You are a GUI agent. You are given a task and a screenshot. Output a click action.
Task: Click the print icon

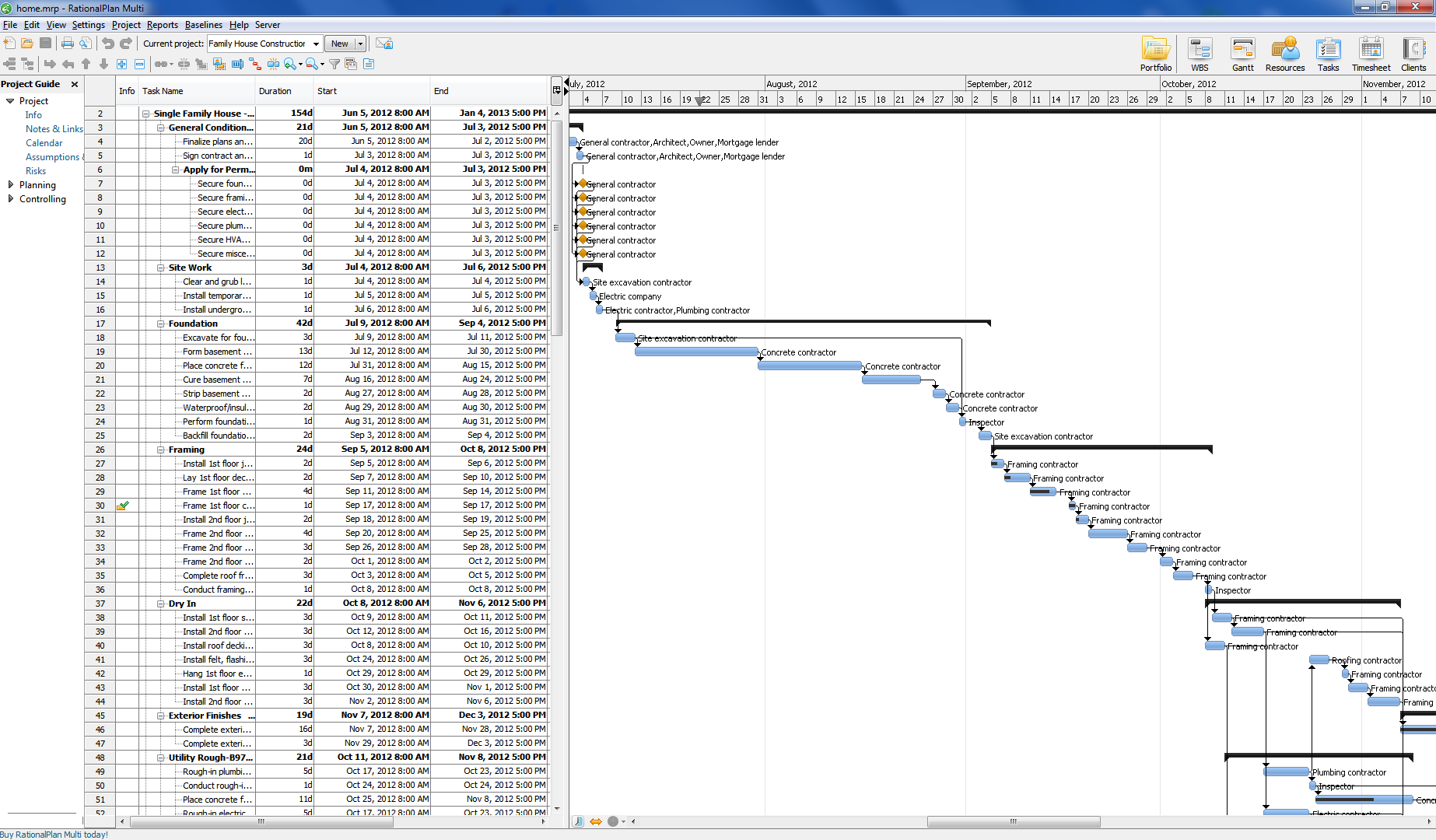coord(67,44)
